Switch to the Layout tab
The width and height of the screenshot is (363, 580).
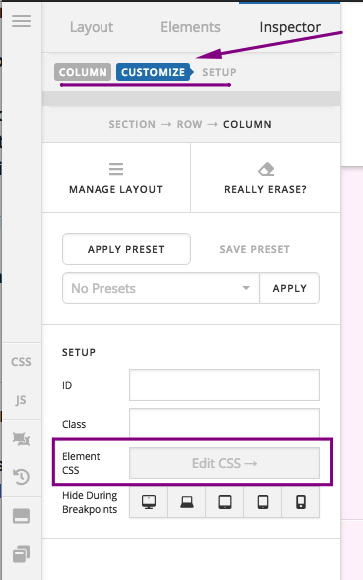(x=91, y=27)
